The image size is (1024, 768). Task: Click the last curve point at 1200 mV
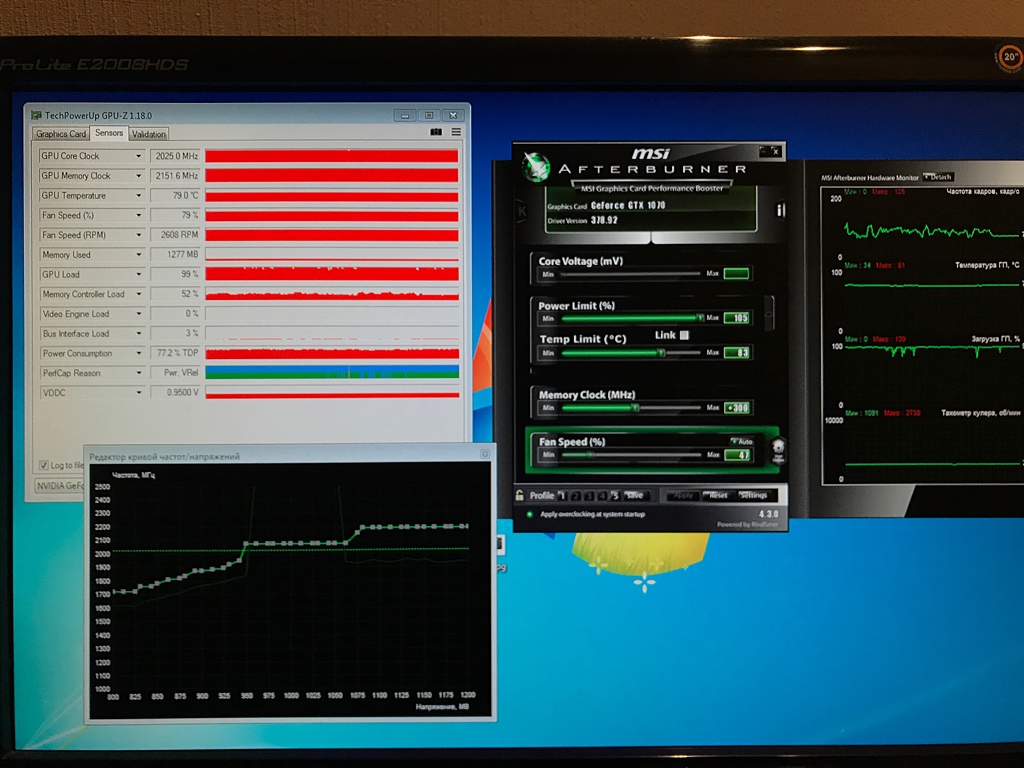465,526
